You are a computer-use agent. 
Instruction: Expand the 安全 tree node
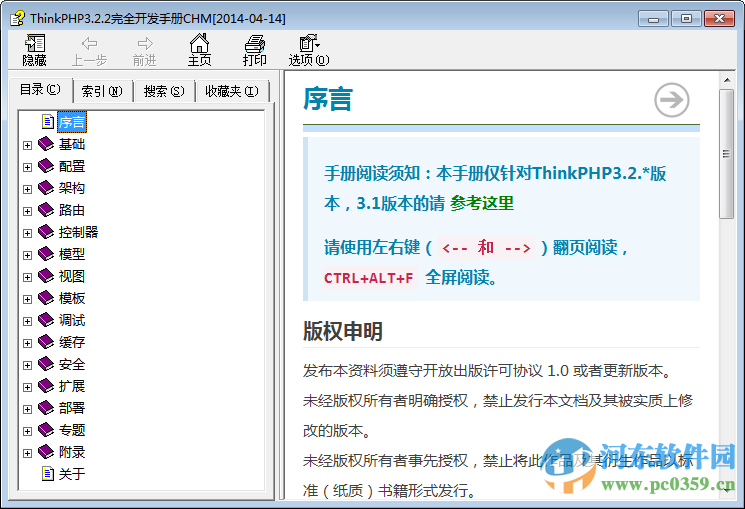[x=28, y=365]
